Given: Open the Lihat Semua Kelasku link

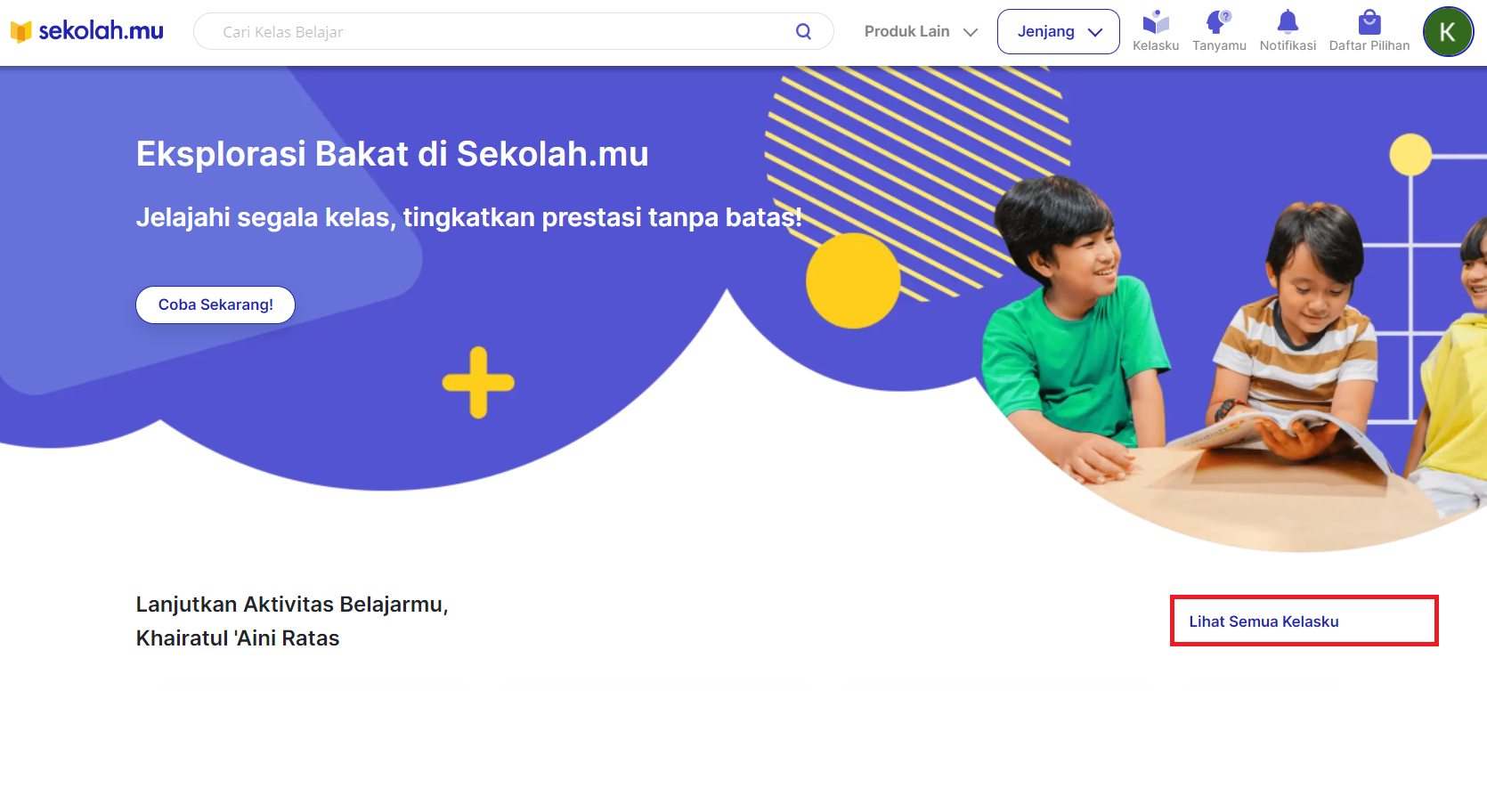Looking at the screenshot, I should 1264,621.
